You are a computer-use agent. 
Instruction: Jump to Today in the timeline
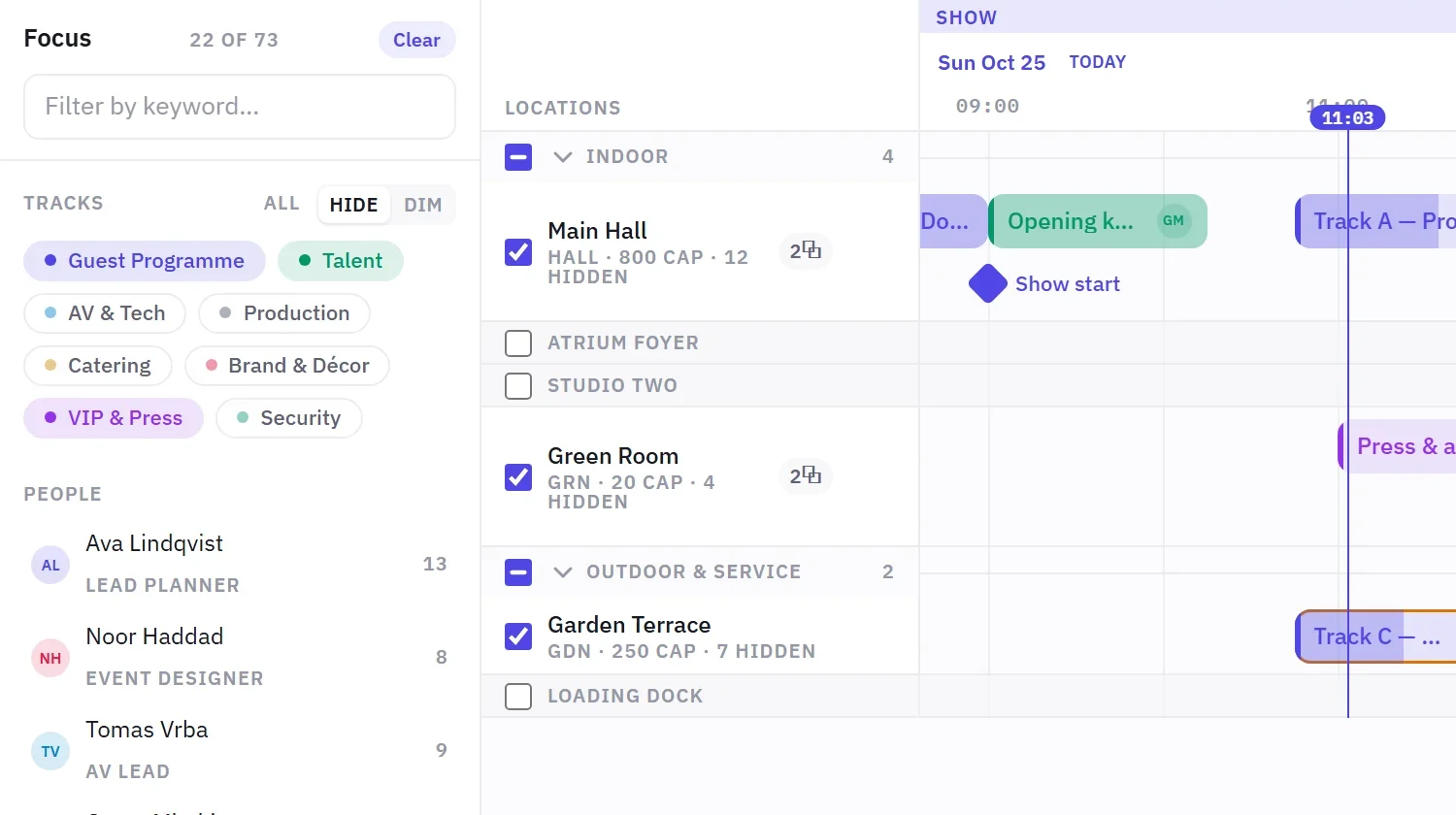[1098, 62]
